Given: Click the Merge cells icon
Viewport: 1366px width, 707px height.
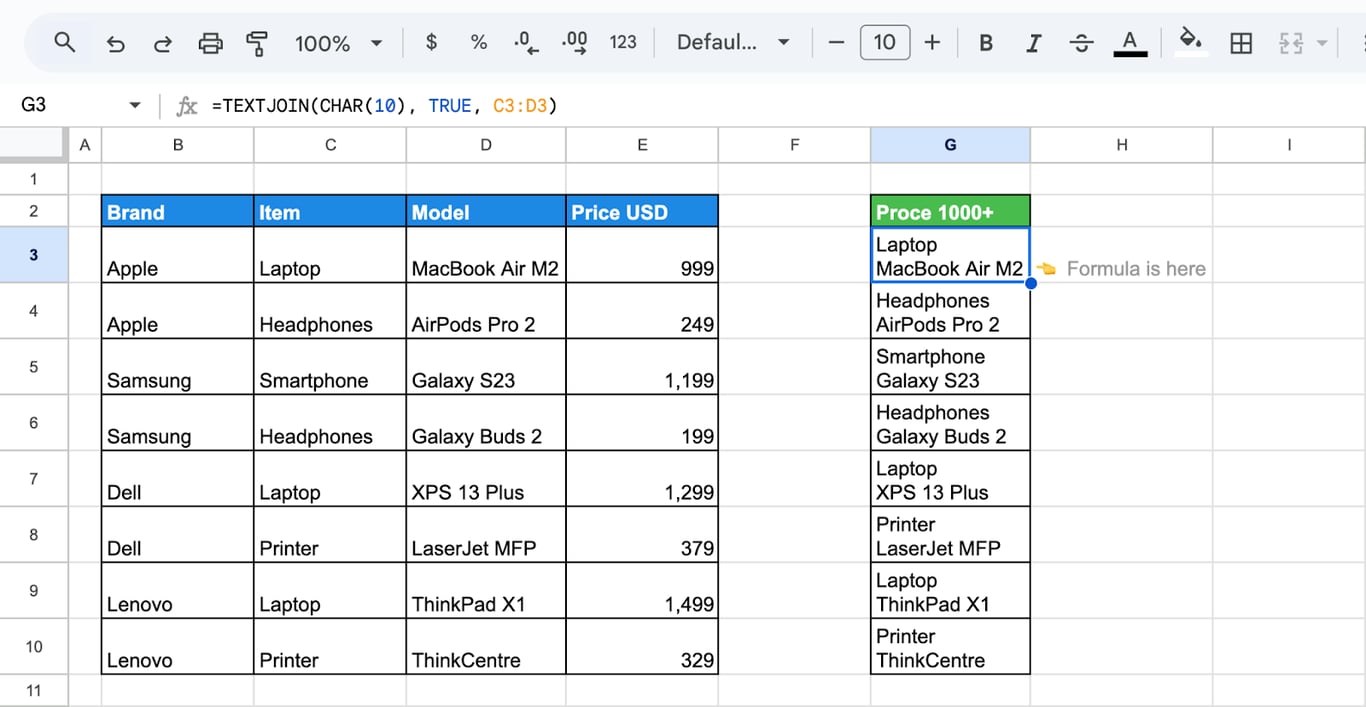Looking at the screenshot, I should coord(1291,43).
